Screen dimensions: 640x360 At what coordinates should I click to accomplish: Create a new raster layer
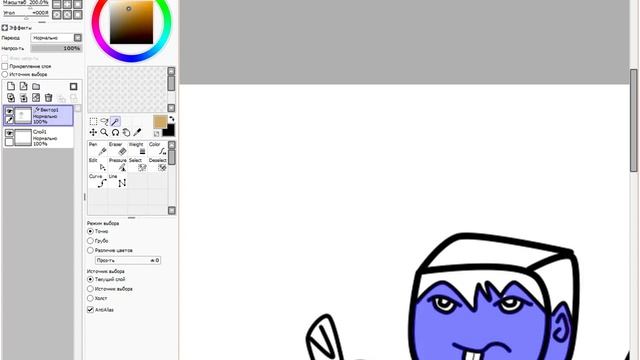click(x=11, y=86)
